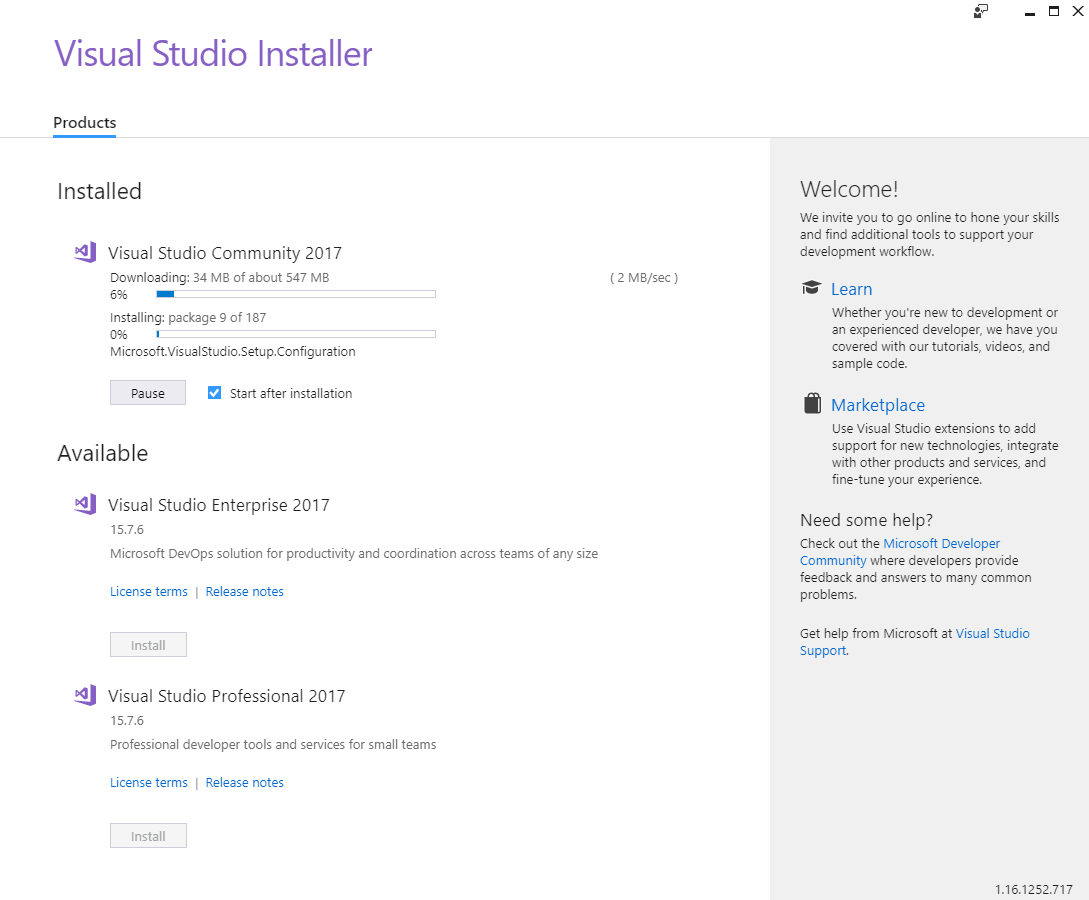Click the Downloading progress bar
The width and height of the screenshot is (1089, 900).
(296, 294)
